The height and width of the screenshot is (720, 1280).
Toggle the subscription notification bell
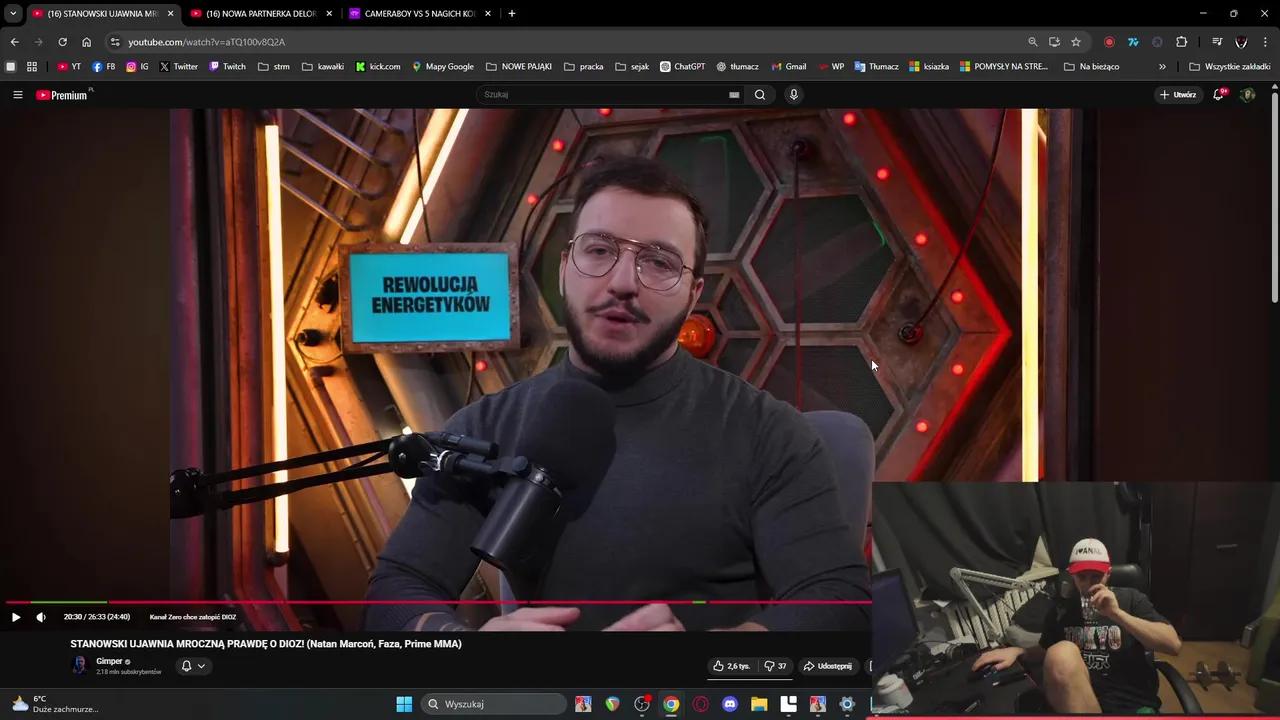tap(186, 666)
